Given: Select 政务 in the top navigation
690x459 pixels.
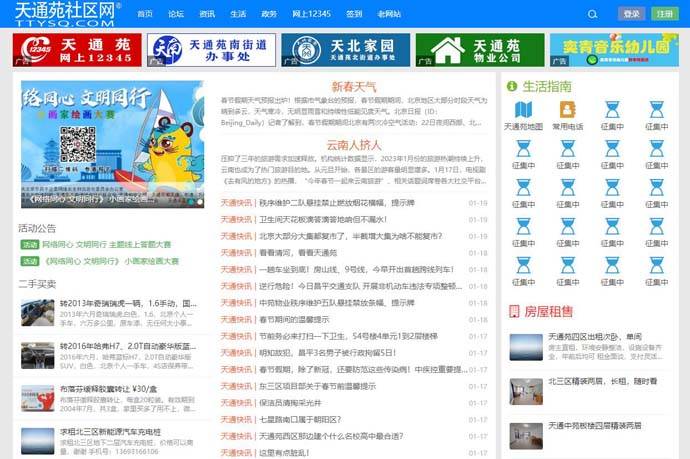Looking at the screenshot, I should click(269, 14).
